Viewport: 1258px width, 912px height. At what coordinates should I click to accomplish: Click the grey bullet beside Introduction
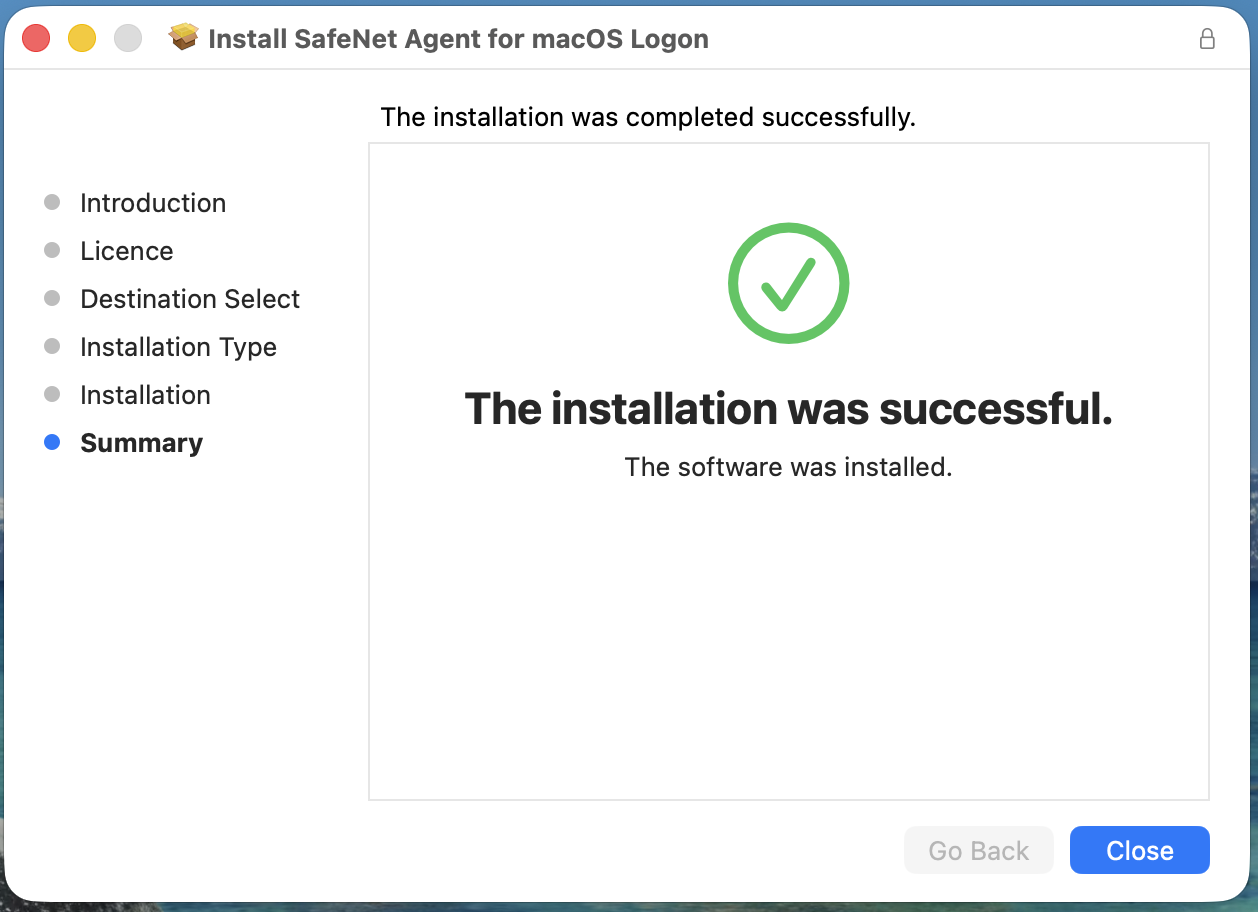53,203
